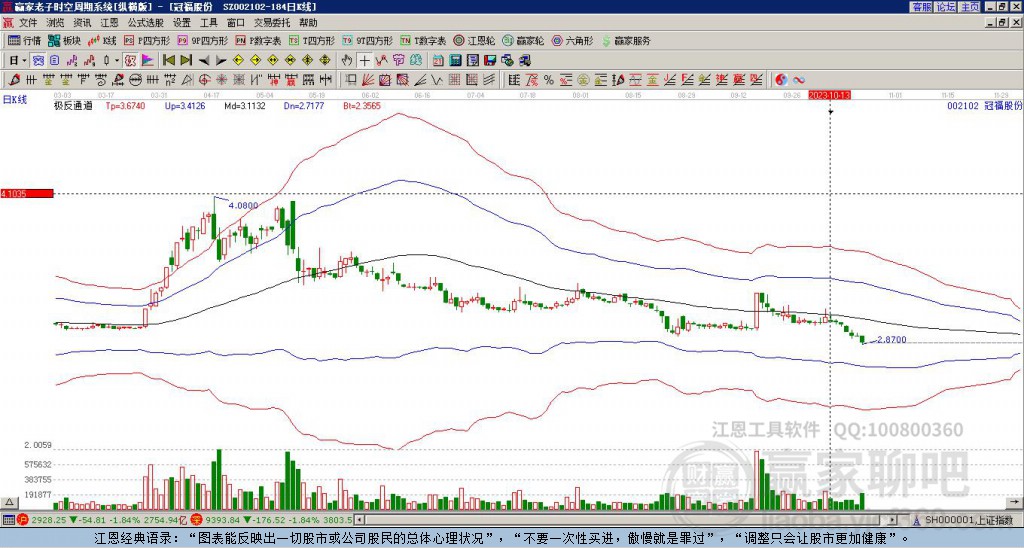Open the T四方形 time square

tap(312, 40)
